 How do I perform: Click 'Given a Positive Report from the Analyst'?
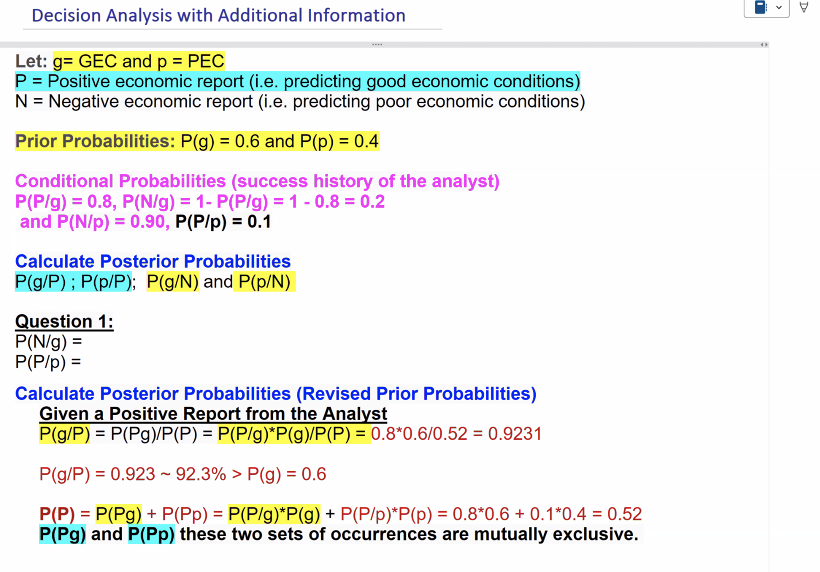coord(213,414)
